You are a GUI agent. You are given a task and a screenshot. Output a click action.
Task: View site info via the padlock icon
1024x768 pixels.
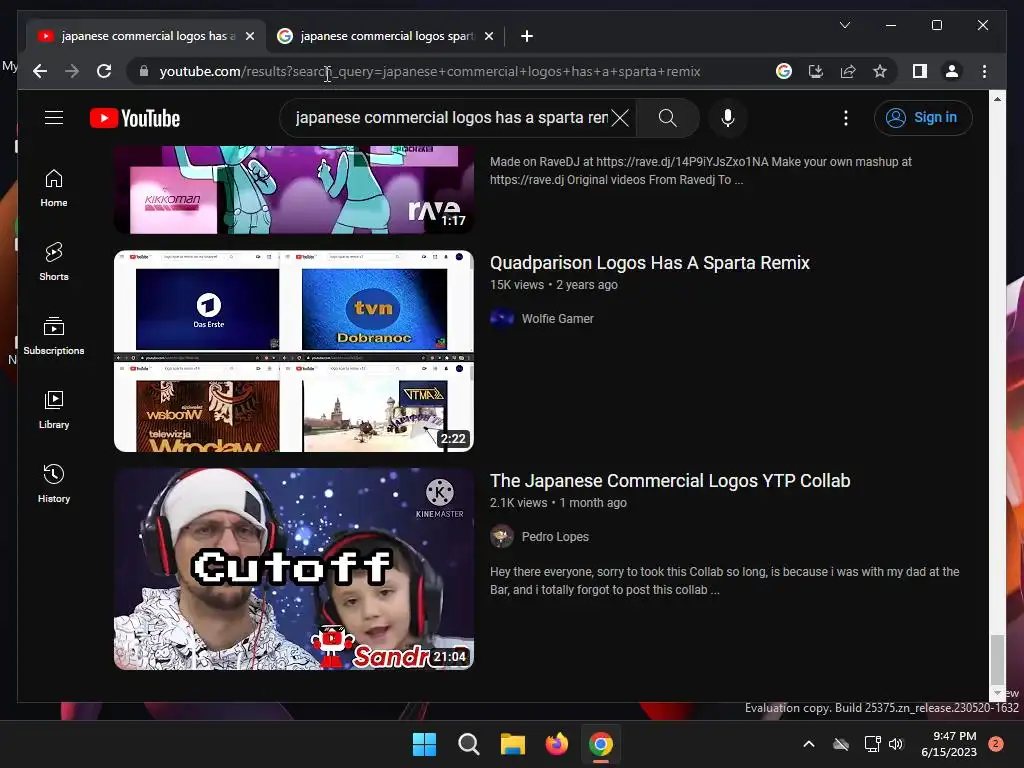144,71
